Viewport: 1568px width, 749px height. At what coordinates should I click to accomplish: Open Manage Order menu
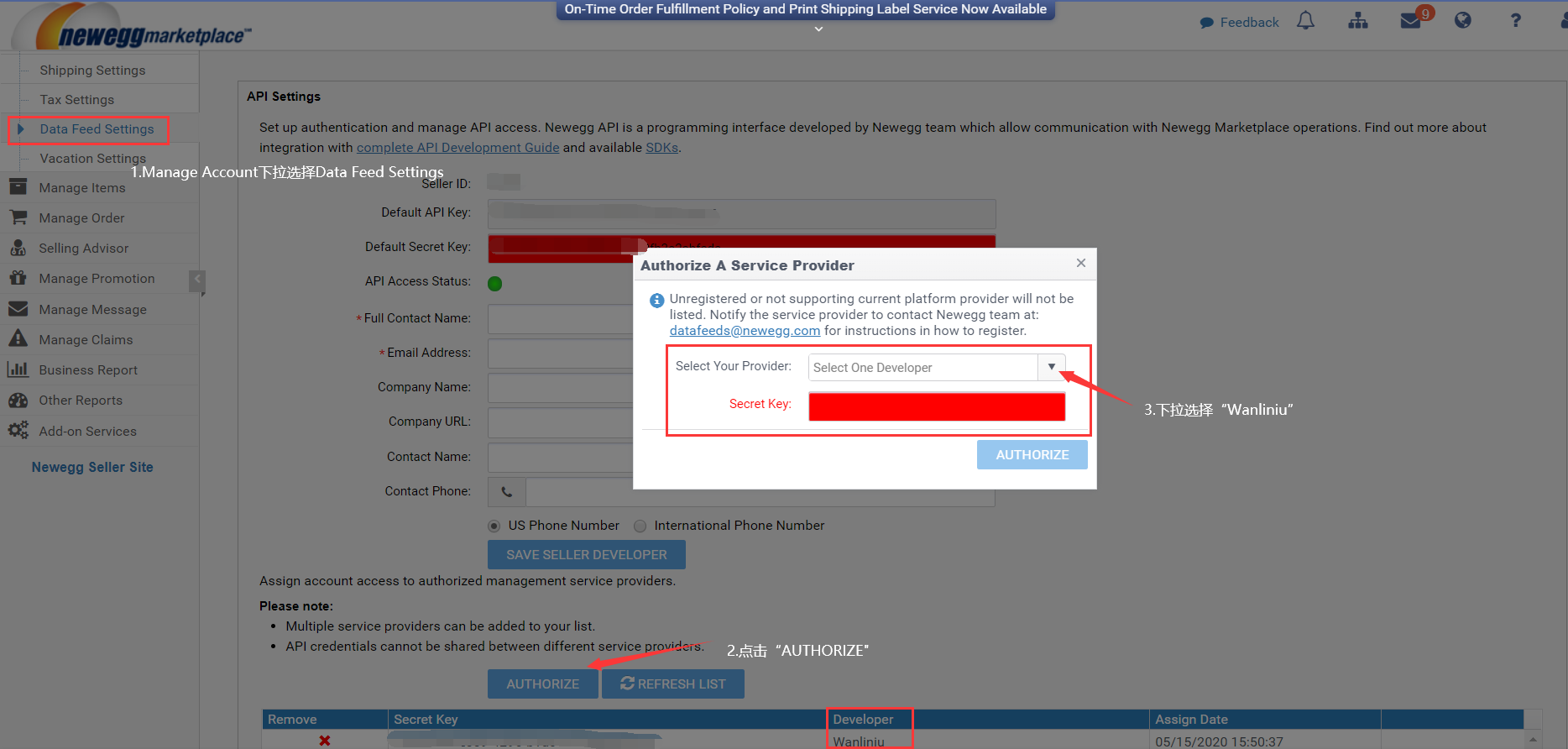[x=81, y=218]
